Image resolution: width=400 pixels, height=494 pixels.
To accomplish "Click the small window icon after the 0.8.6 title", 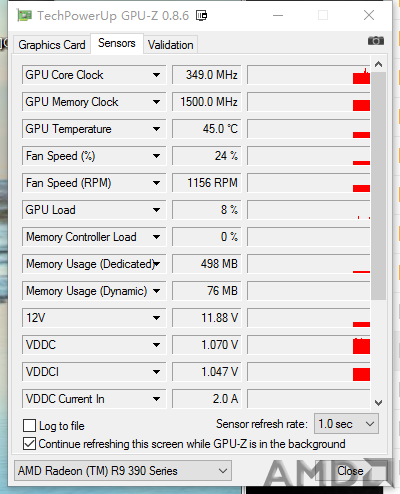I will (201, 15).
